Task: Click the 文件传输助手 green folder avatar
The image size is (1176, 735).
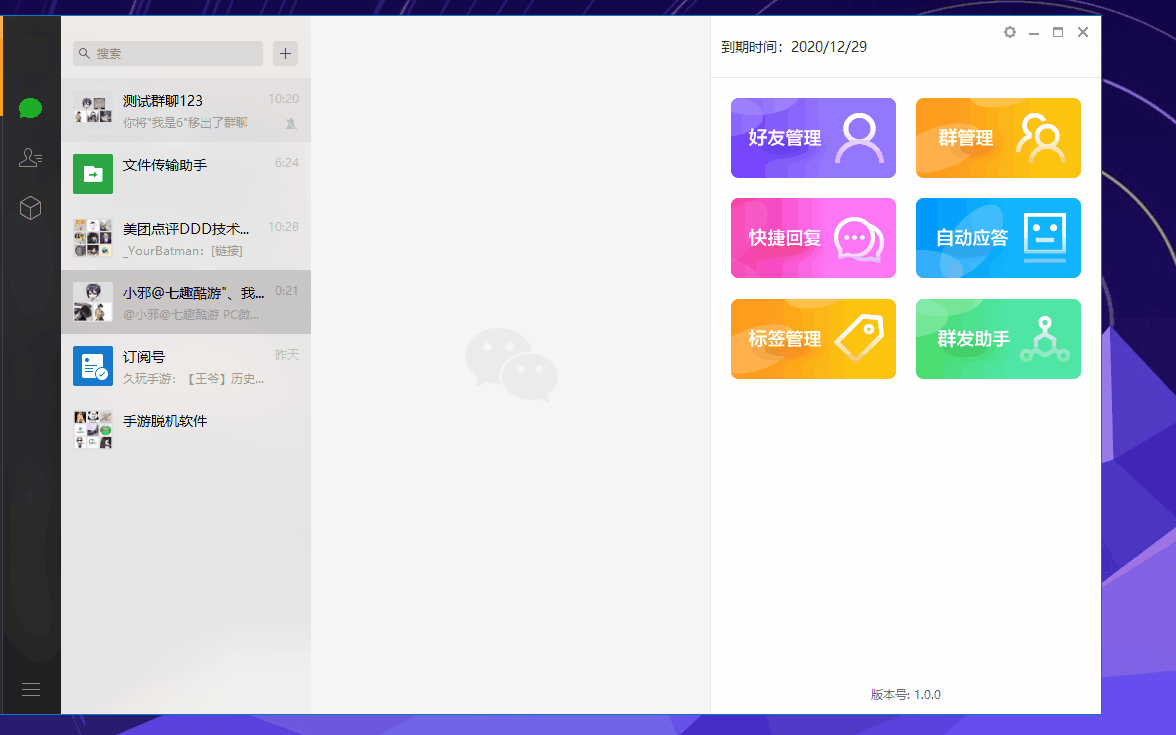Action: coord(93,174)
